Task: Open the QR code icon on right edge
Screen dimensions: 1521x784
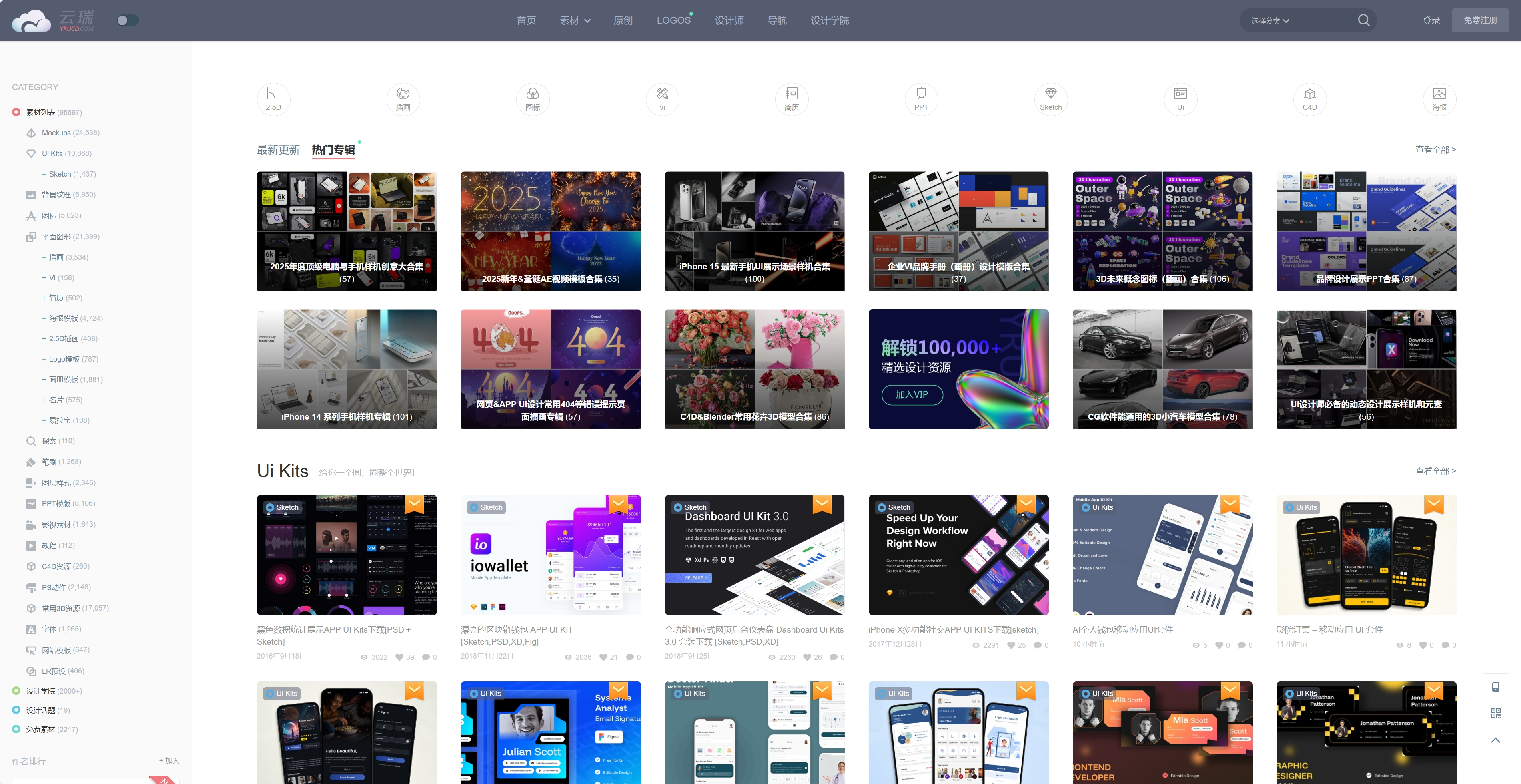Action: [x=1496, y=713]
